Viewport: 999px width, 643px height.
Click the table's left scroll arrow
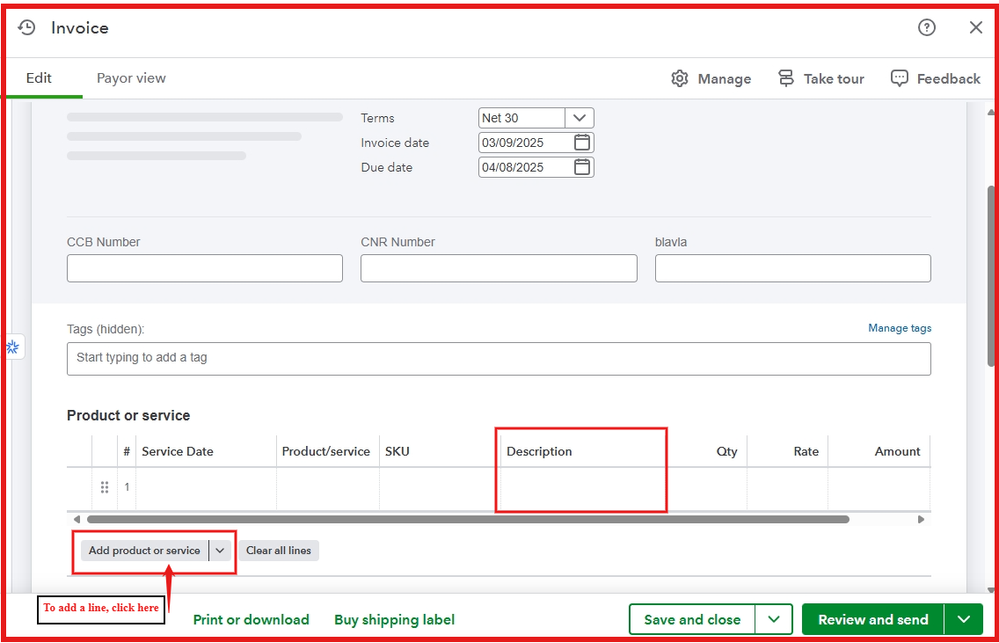pos(77,519)
